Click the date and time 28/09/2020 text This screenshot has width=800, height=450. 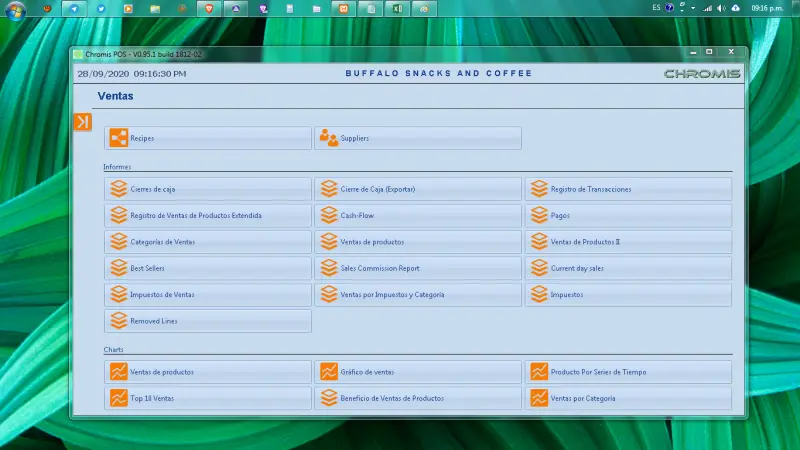pos(132,74)
